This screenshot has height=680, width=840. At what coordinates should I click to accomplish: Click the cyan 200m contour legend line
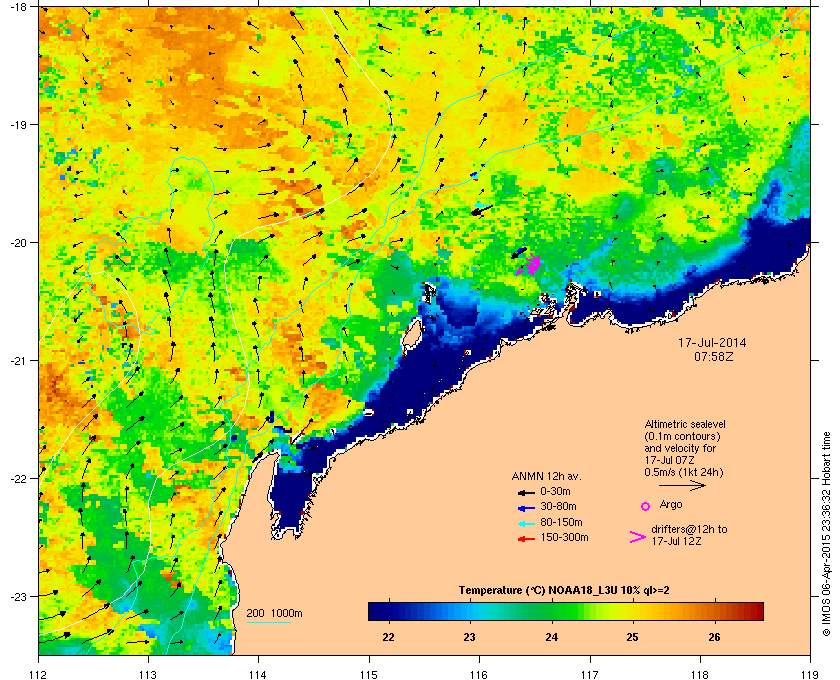268,622
